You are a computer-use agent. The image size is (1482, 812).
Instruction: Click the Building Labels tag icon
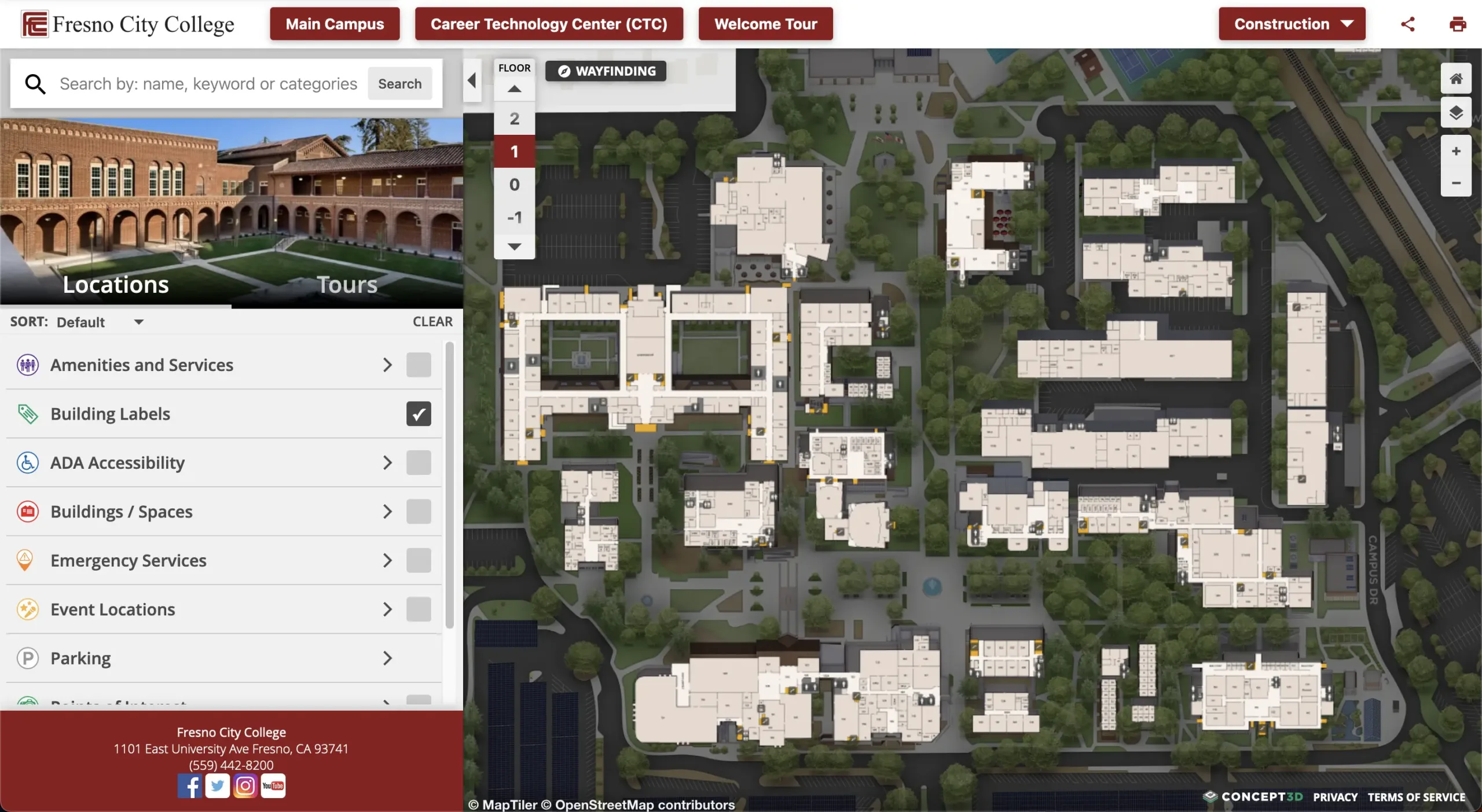click(28, 414)
